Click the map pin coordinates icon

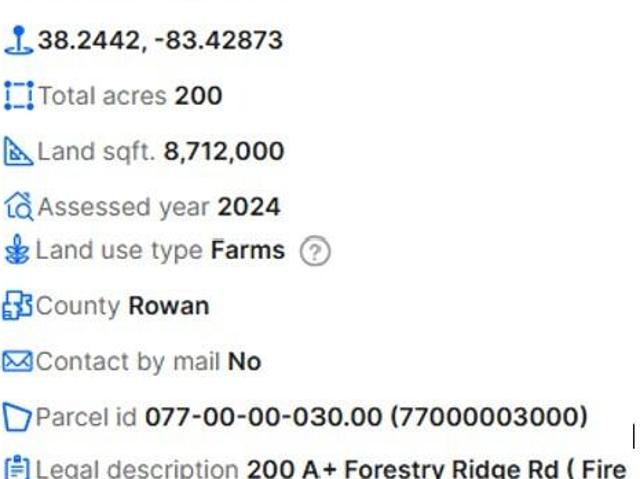(18, 40)
